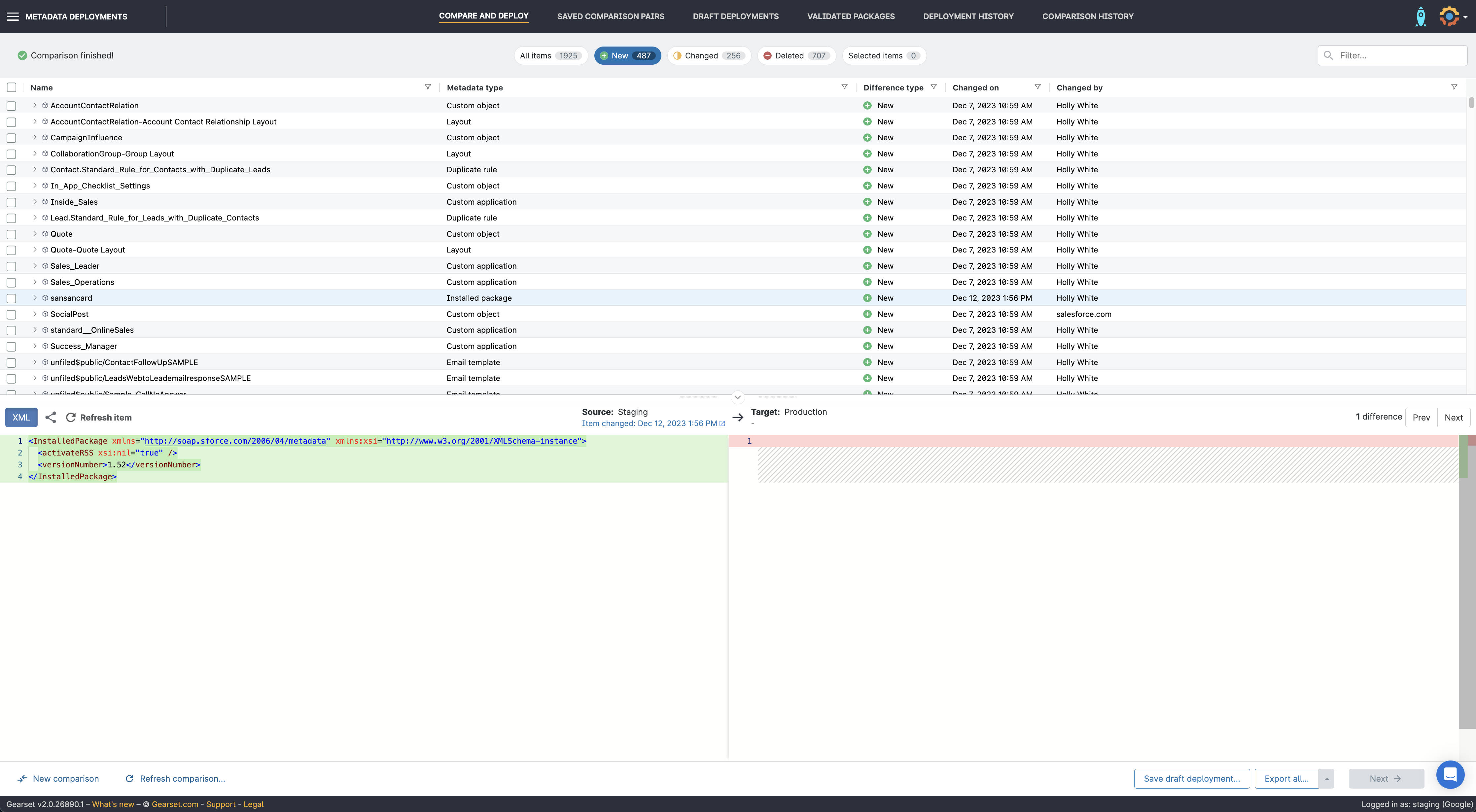Click the Name column filter icon
Viewport: 1476px width, 812px height.
(x=427, y=87)
